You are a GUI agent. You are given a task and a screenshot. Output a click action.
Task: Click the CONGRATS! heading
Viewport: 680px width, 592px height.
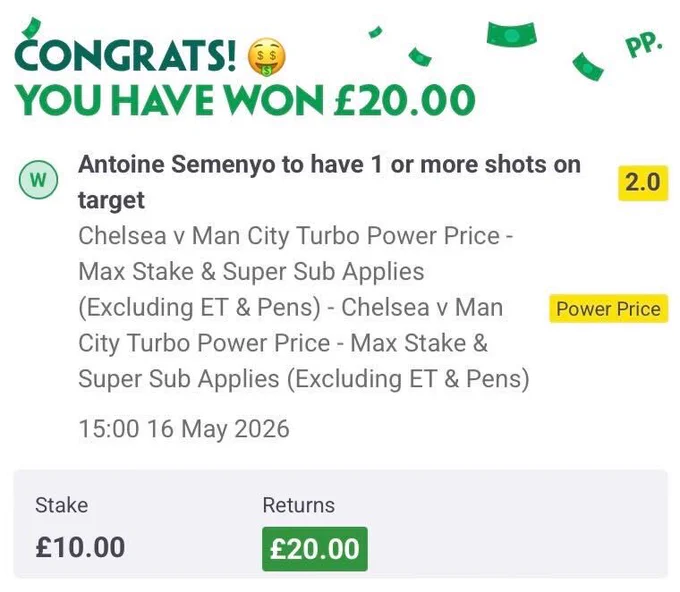click(x=126, y=56)
